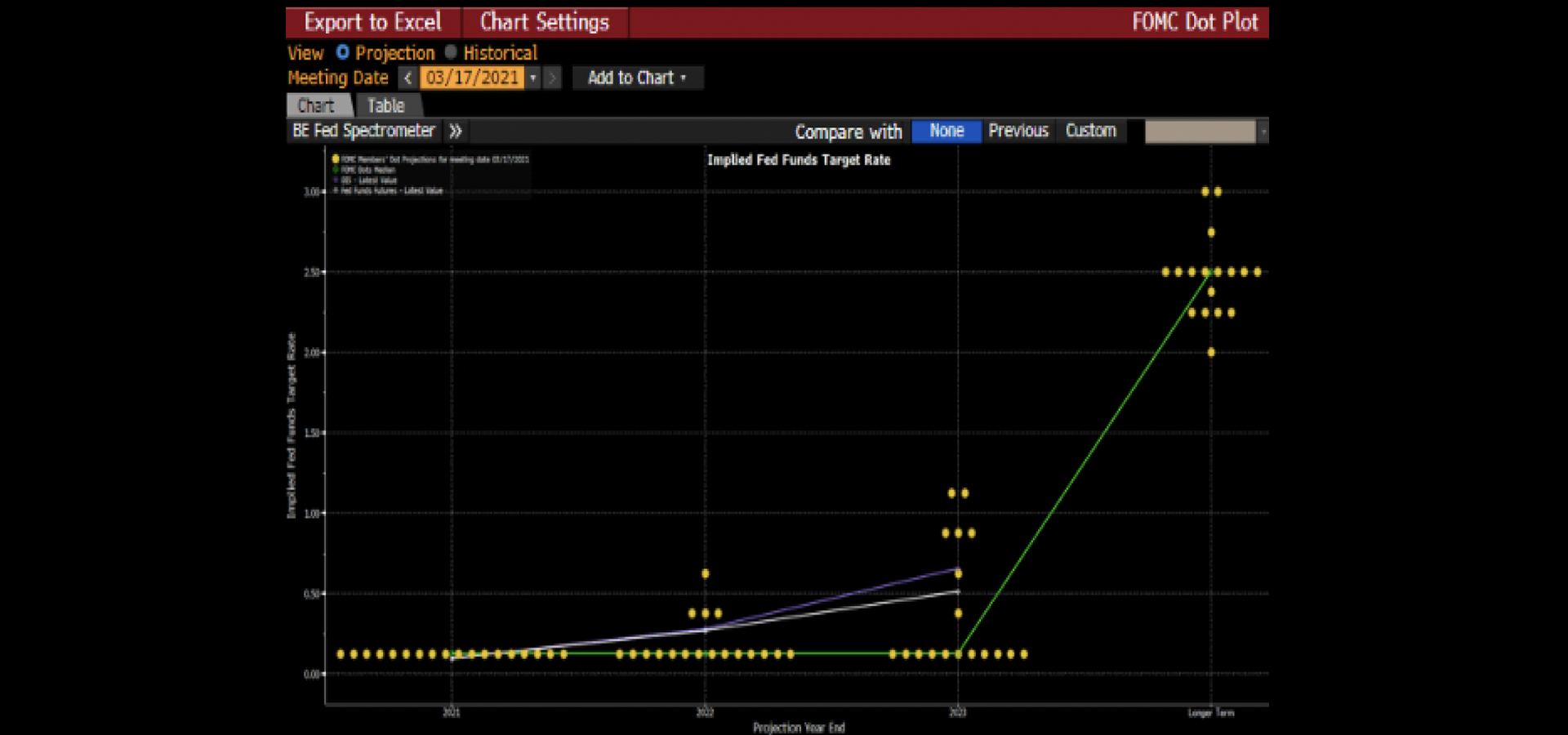Click the Implied Fed Funds Target Rate title

[799, 160]
